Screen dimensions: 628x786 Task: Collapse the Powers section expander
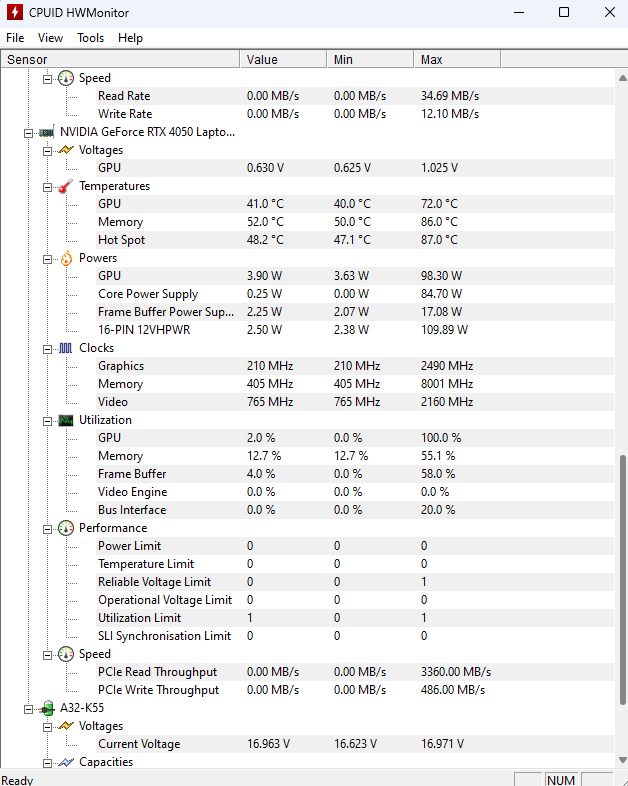point(47,258)
